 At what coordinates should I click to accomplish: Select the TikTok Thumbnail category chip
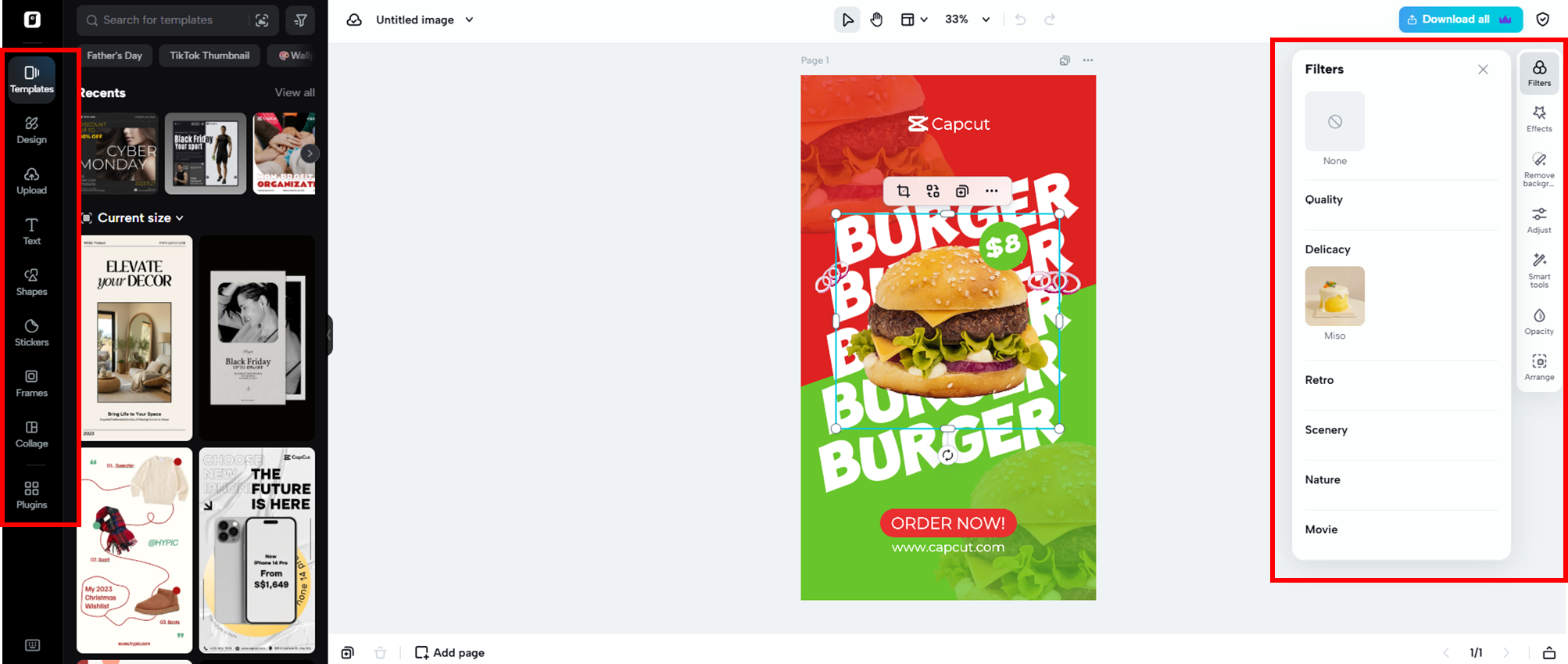coord(209,56)
